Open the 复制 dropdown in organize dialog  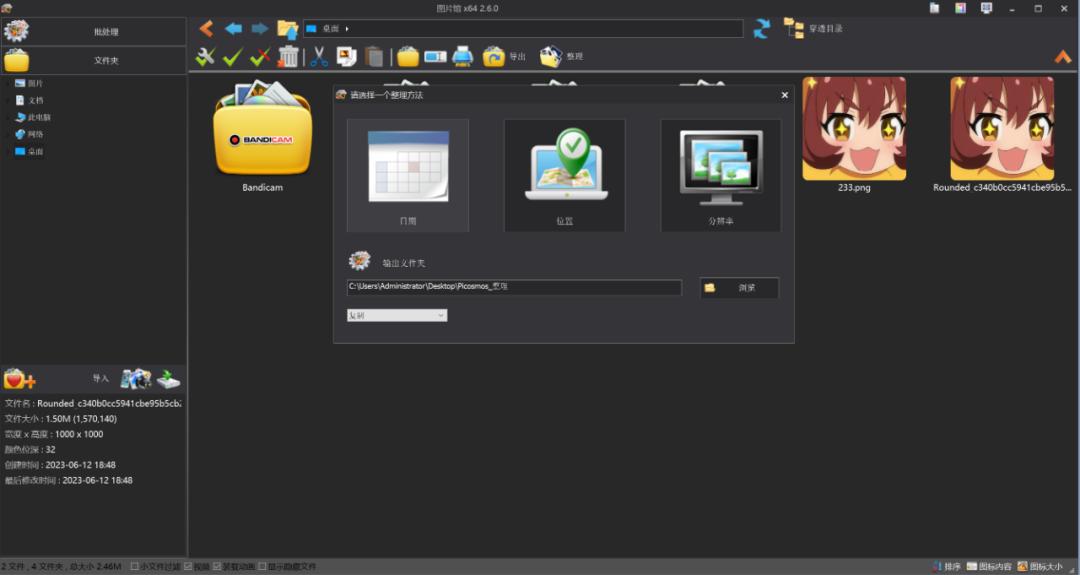(397, 315)
